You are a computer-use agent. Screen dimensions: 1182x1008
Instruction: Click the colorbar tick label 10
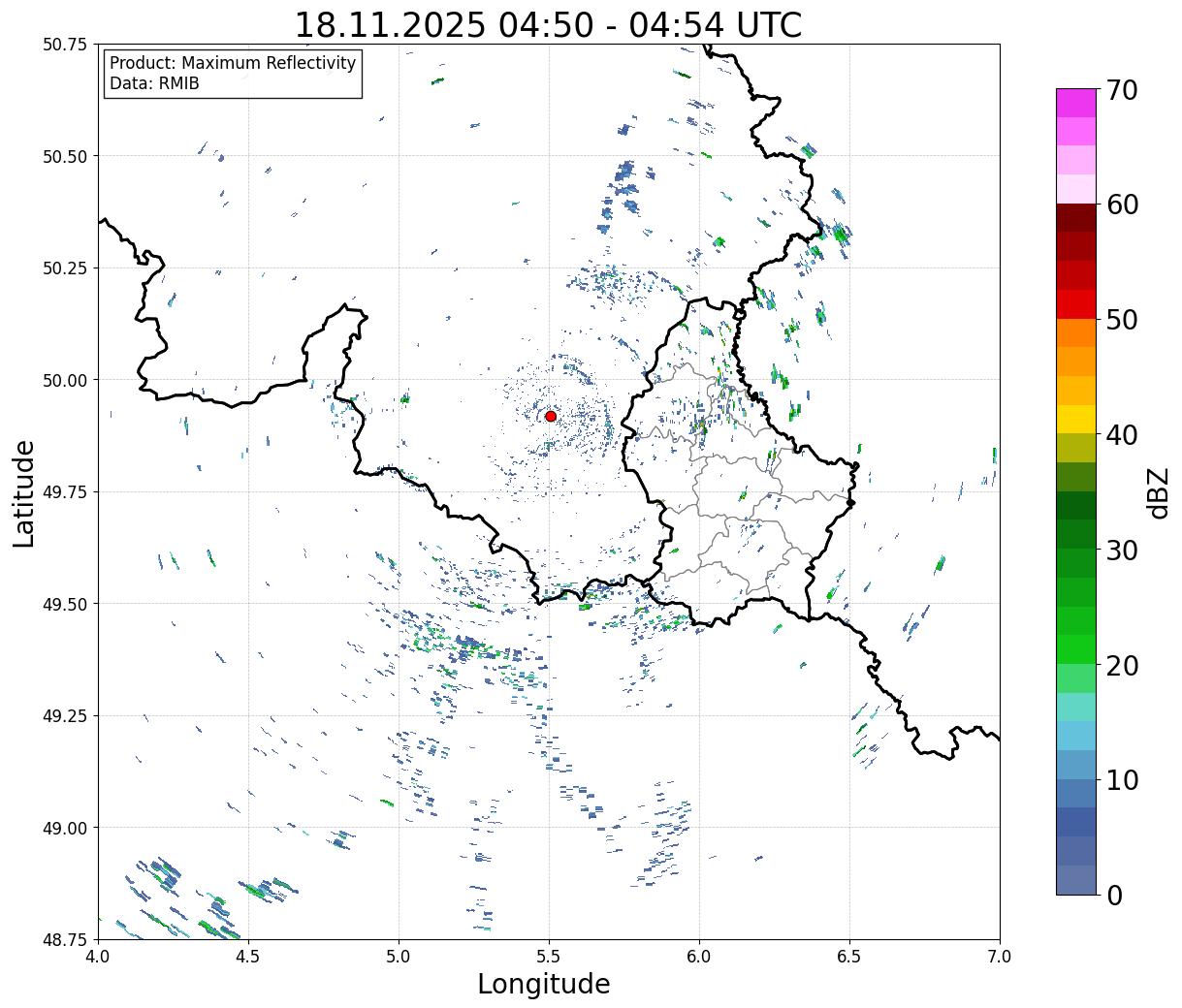pos(1122,779)
